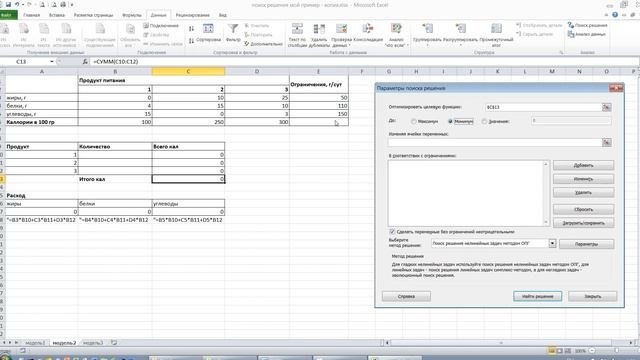Click the Закрыть button
This screenshot has width=640, height=360.
tap(593, 296)
